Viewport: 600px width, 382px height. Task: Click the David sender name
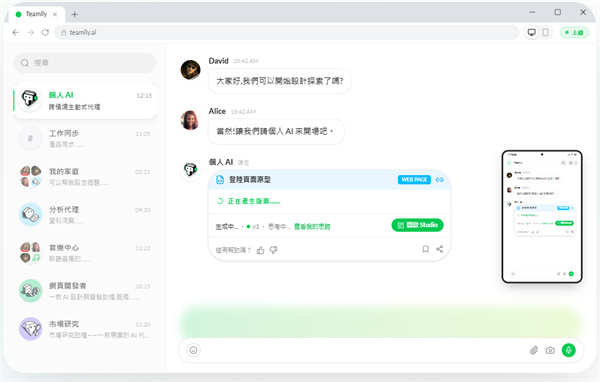[218, 61]
